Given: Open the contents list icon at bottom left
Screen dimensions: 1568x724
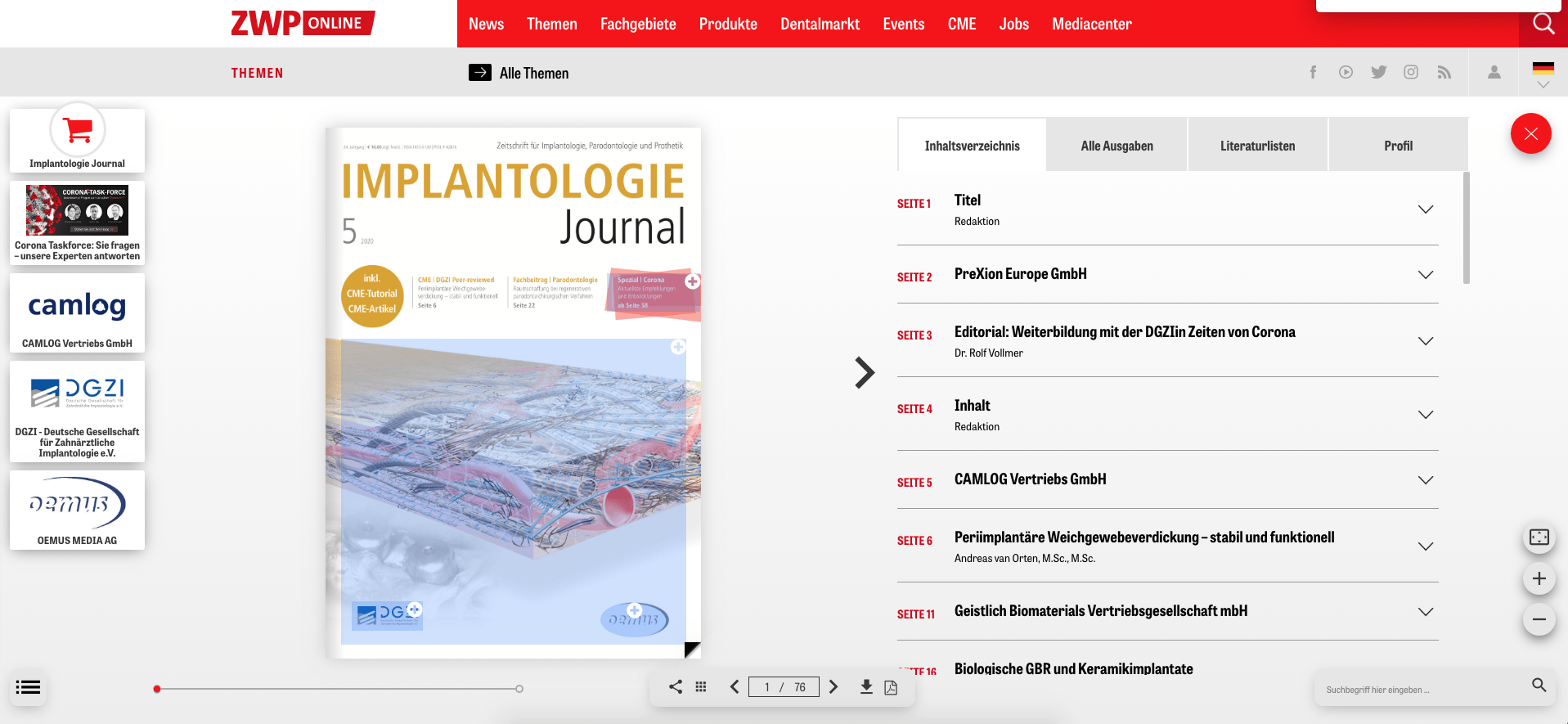Looking at the screenshot, I should pyautogui.click(x=28, y=687).
